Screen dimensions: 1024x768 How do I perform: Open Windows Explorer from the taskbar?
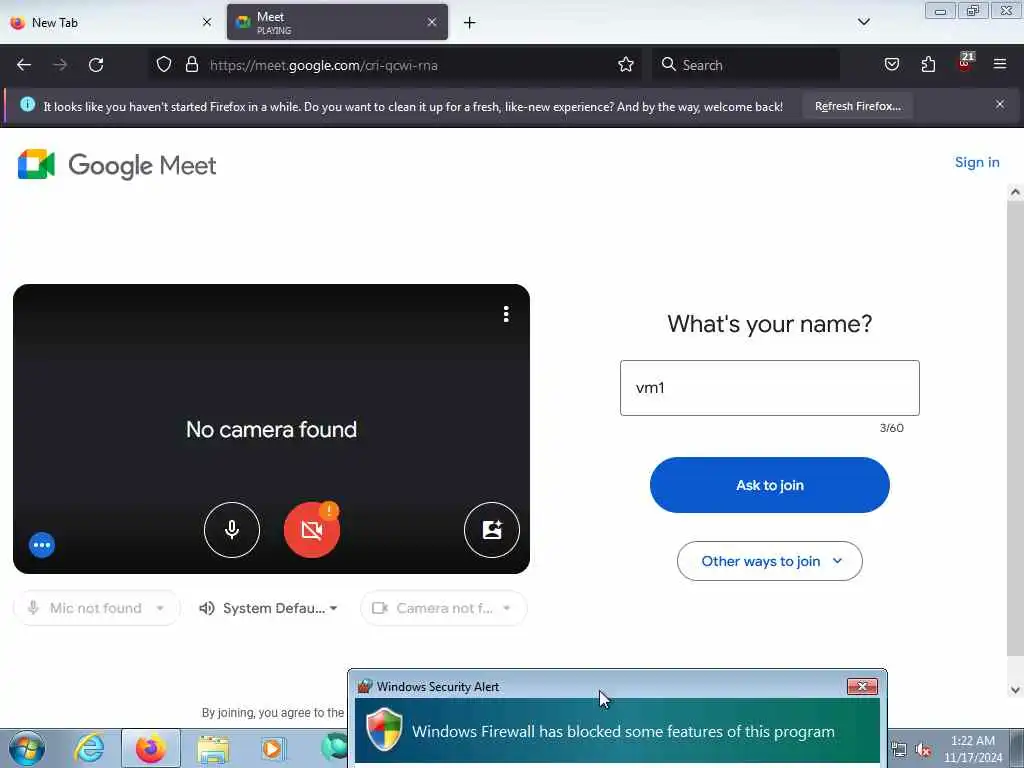tap(213, 750)
